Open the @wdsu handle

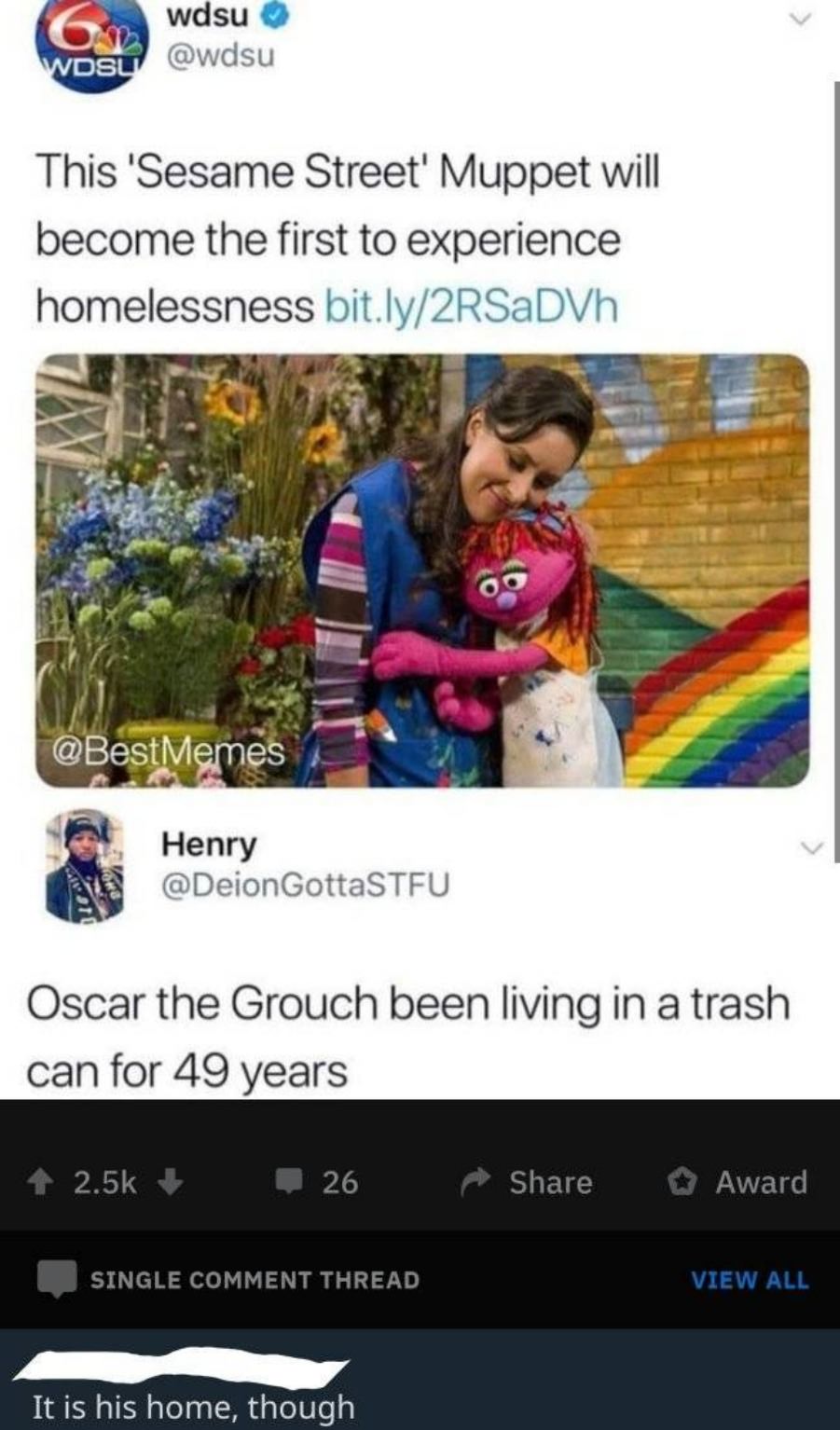pos(220,56)
